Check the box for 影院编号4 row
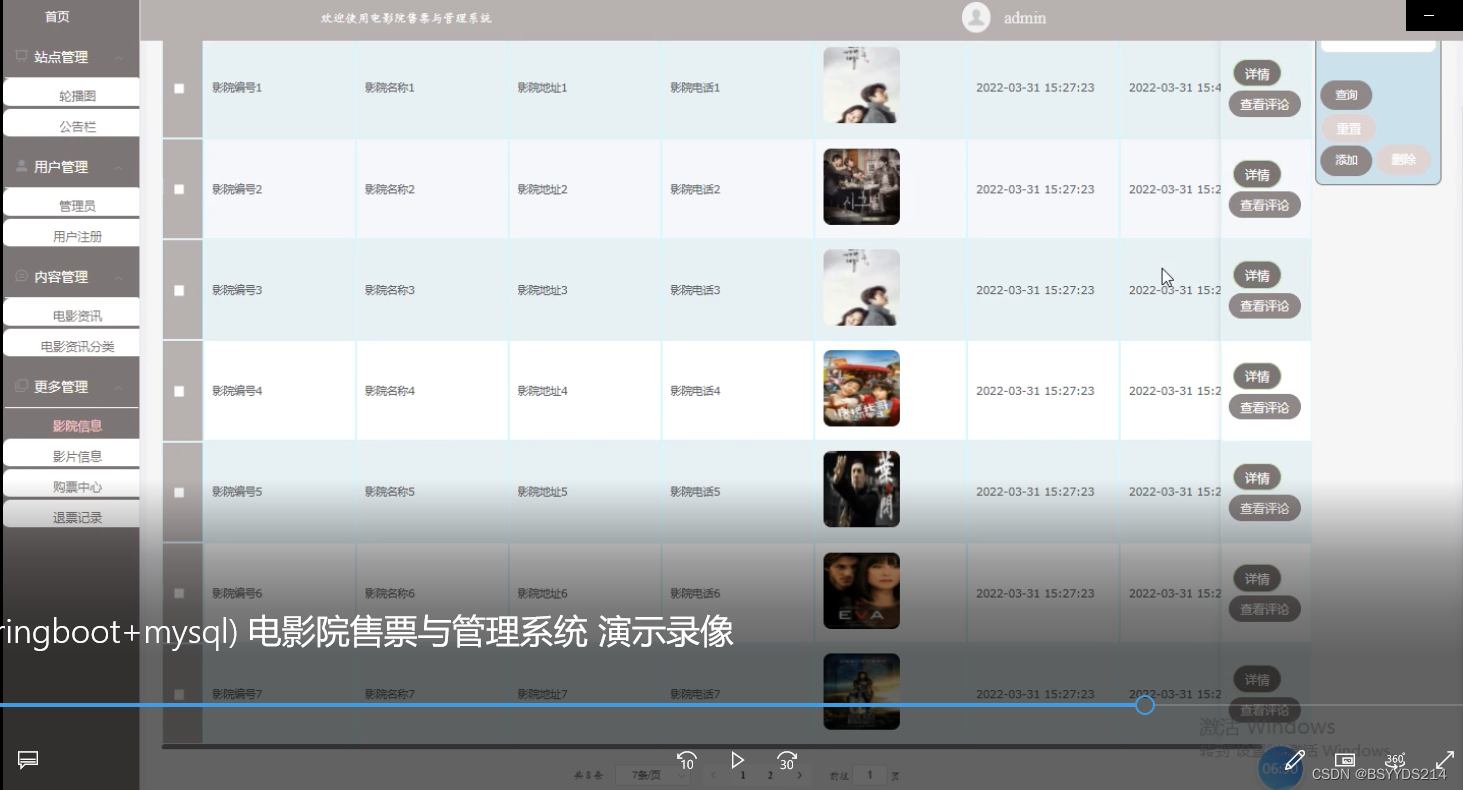 pos(179,391)
